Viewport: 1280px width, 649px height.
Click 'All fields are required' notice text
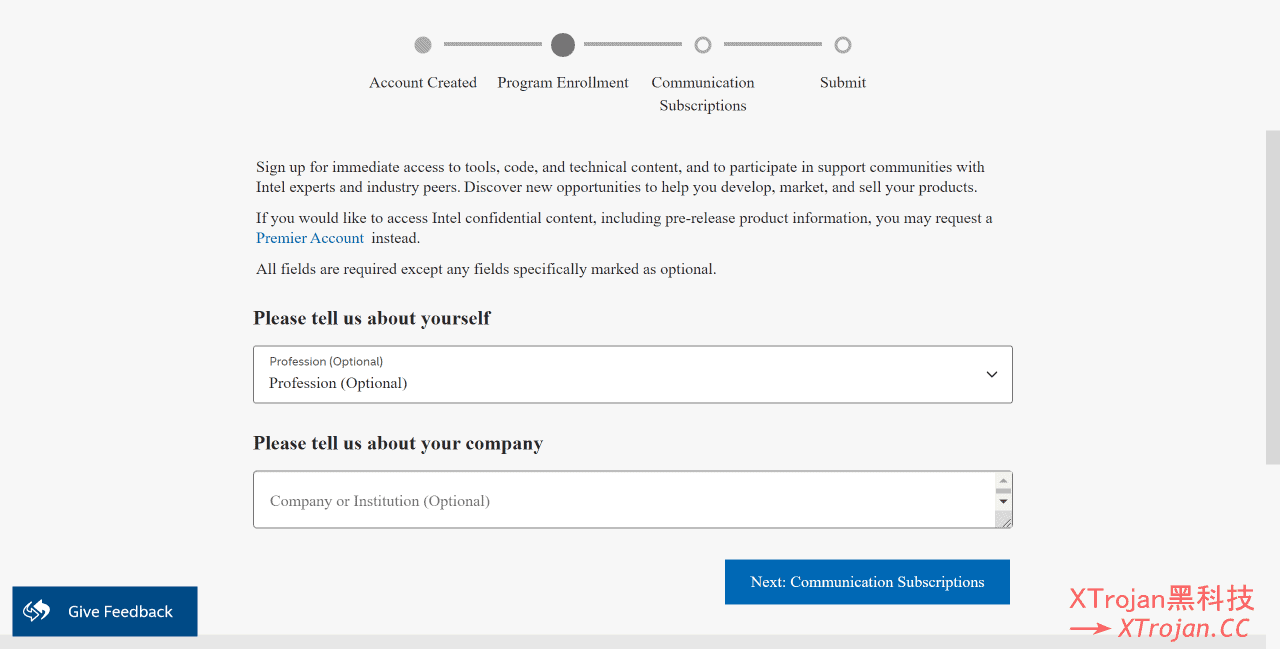point(486,269)
